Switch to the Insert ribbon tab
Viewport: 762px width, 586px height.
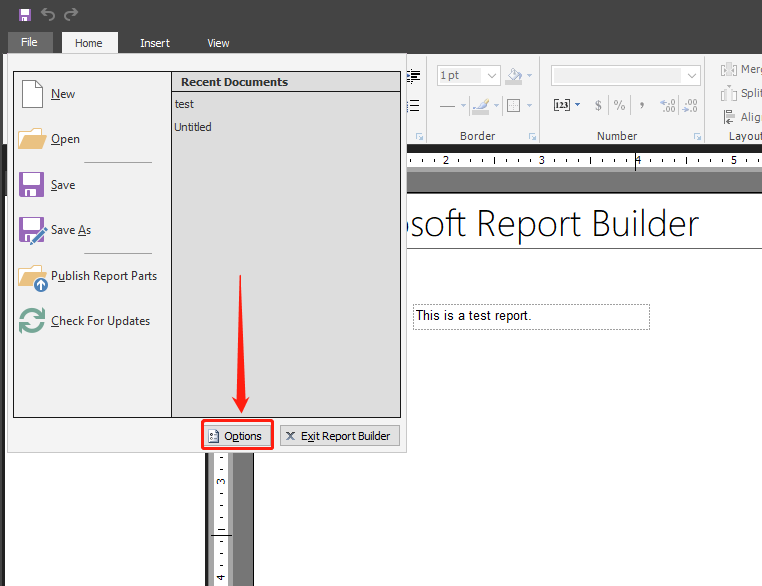(155, 43)
